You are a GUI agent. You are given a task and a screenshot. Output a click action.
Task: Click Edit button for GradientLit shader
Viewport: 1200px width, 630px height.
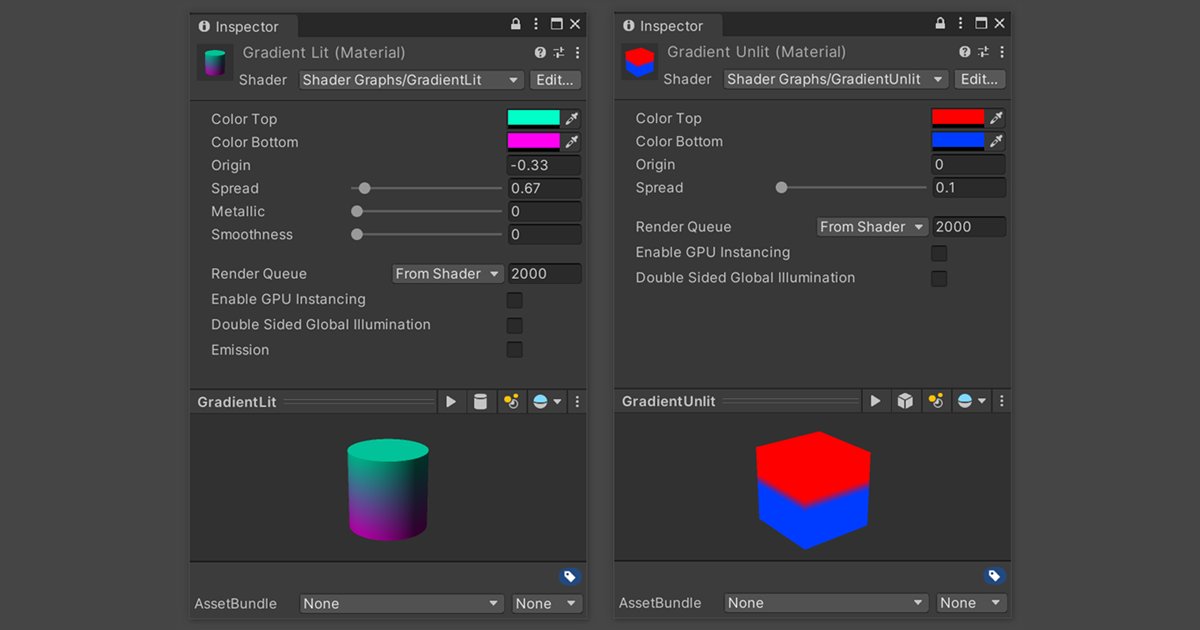[x=555, y=80]
